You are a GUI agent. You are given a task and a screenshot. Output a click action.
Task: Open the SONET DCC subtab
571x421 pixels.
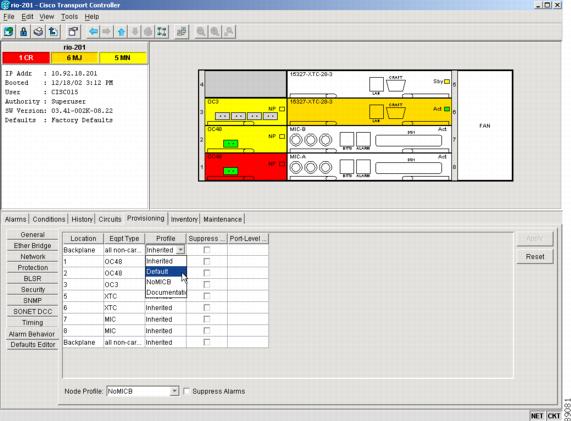click(32, 311)
